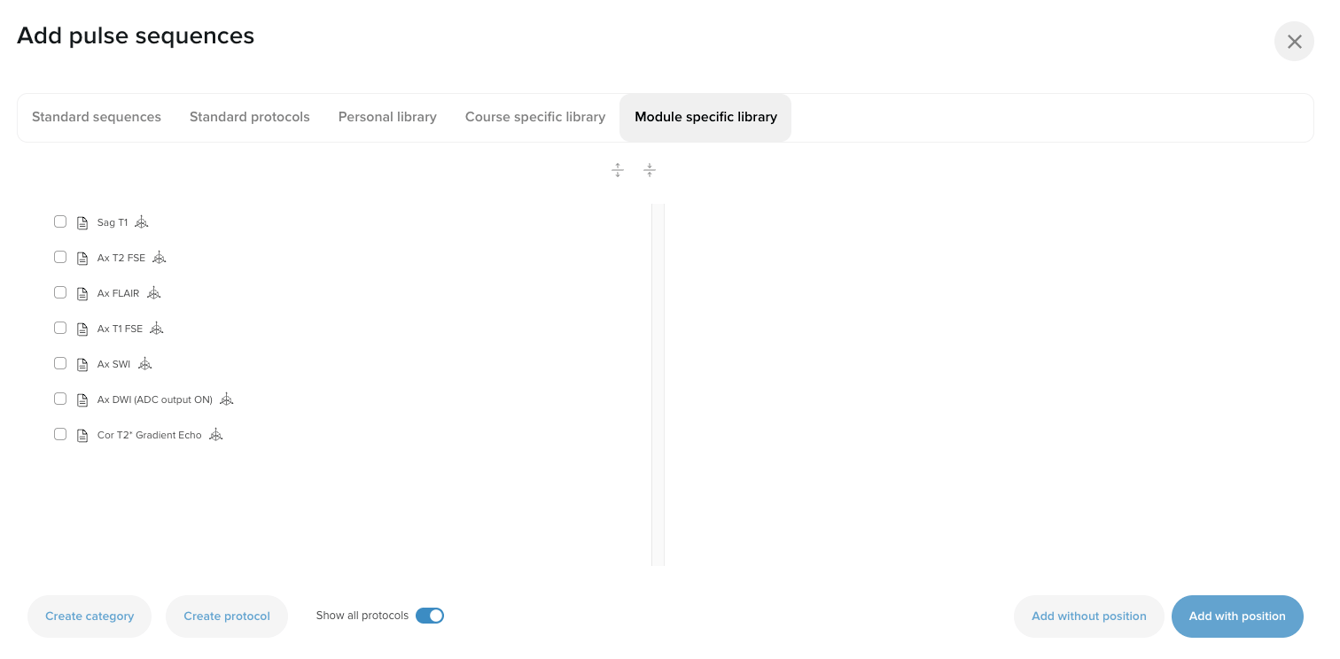1340x659 pixels.
Task: Click the document icon beside Ax DWI
Action: (x=83, y=400)
